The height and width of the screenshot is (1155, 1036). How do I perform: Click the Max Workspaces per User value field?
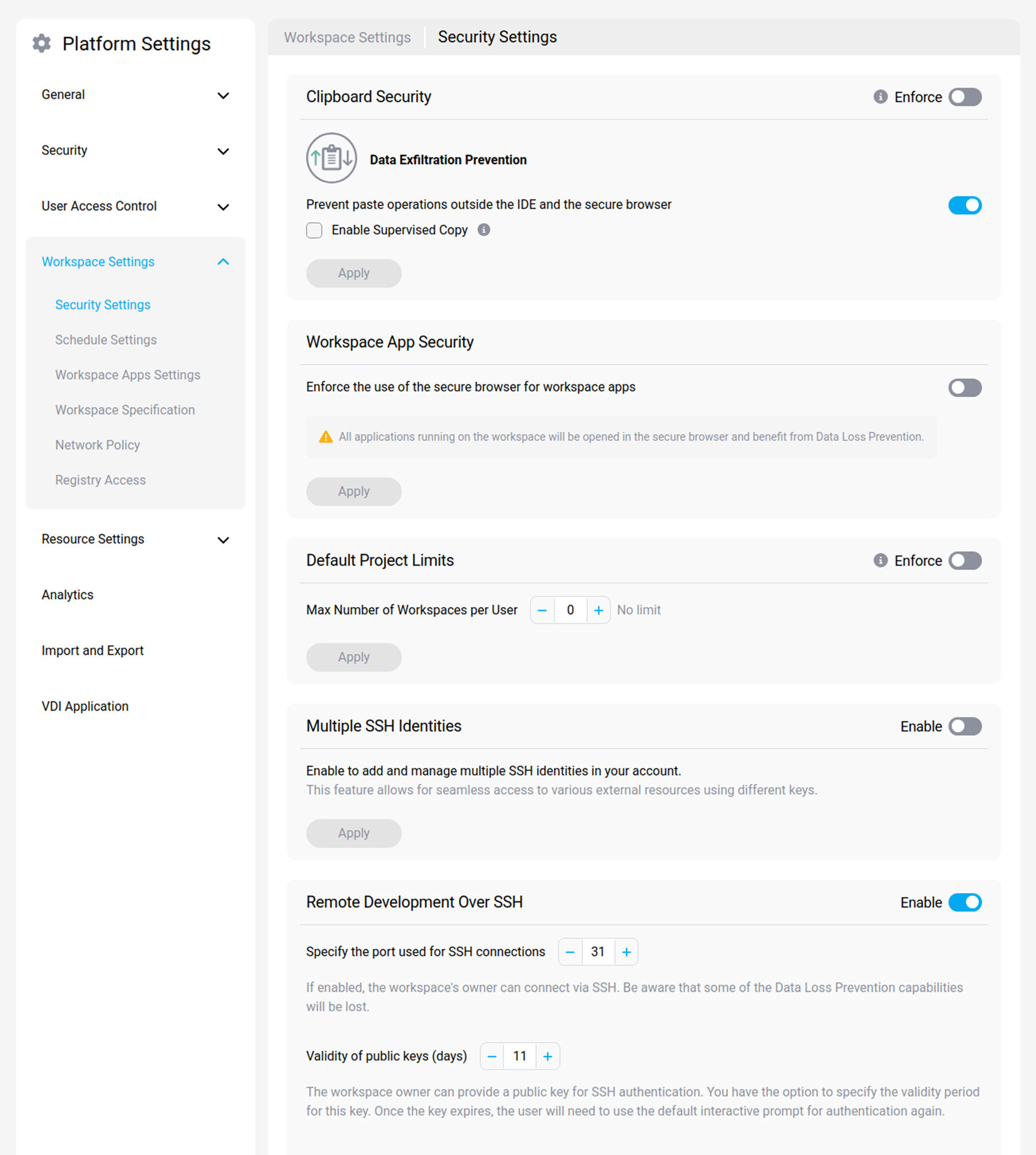[570, 610]
